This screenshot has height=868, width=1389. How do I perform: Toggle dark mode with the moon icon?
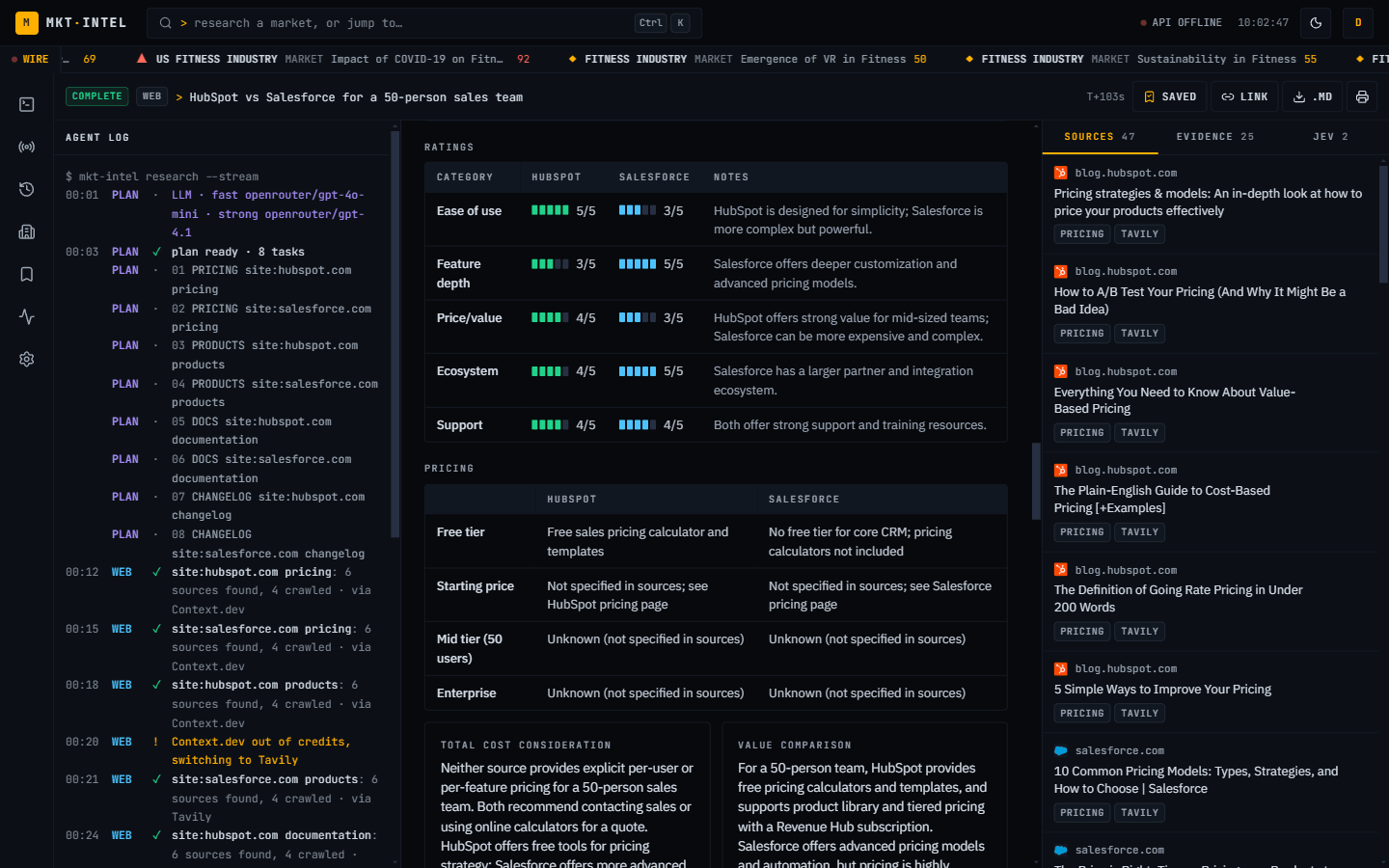click(x=1316, y=23)
